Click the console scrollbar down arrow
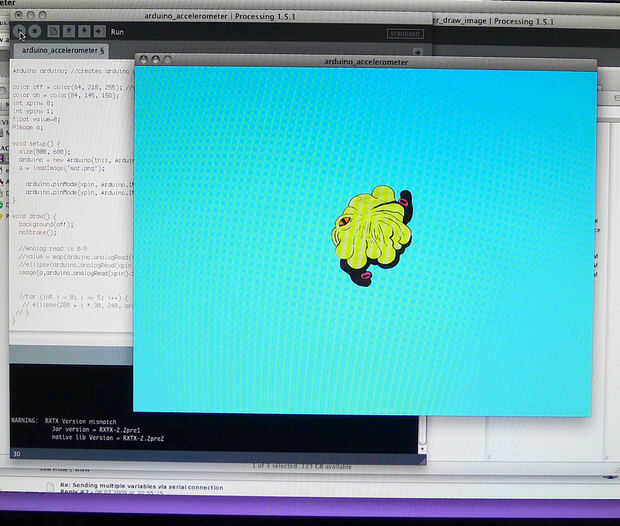 pyautogui.click(x=422, y=449)
